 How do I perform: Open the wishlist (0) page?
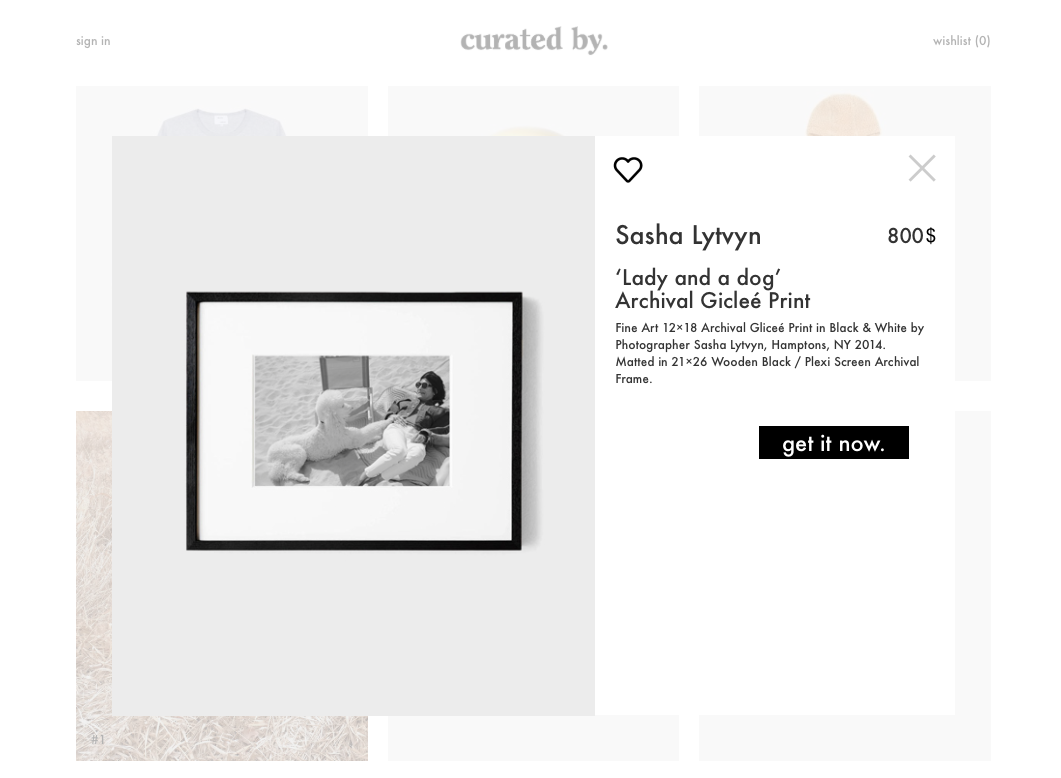click(961, 41)
